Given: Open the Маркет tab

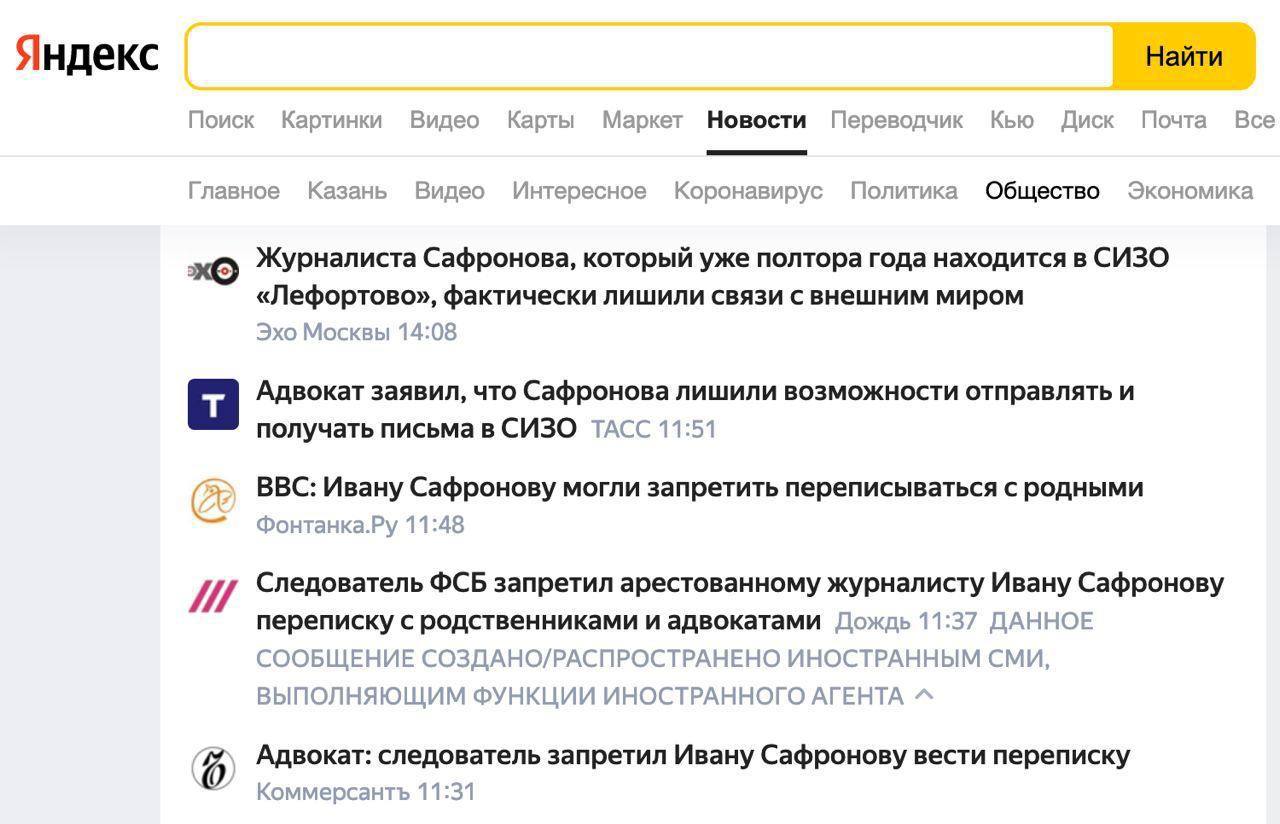Looking at the screenshot, I should pos(642,120).
